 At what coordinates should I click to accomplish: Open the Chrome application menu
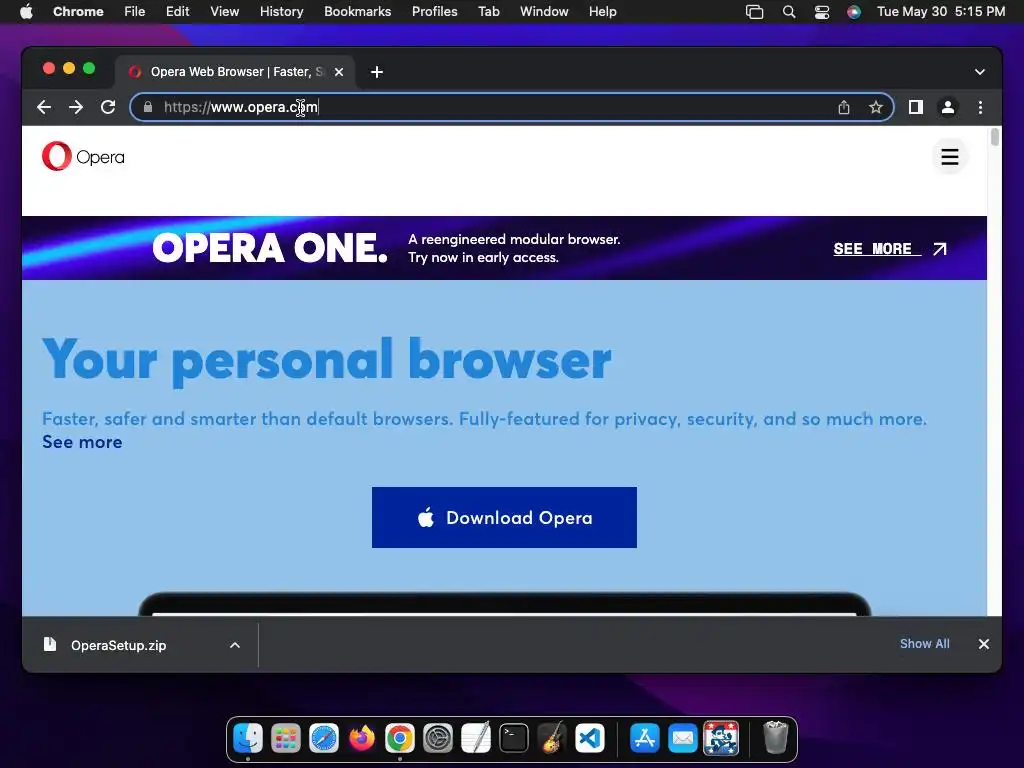78,12
